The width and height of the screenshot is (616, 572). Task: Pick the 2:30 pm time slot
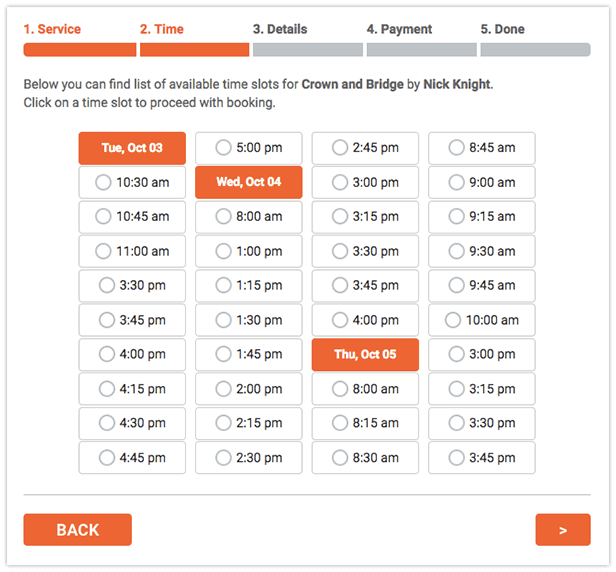[249, 458]
